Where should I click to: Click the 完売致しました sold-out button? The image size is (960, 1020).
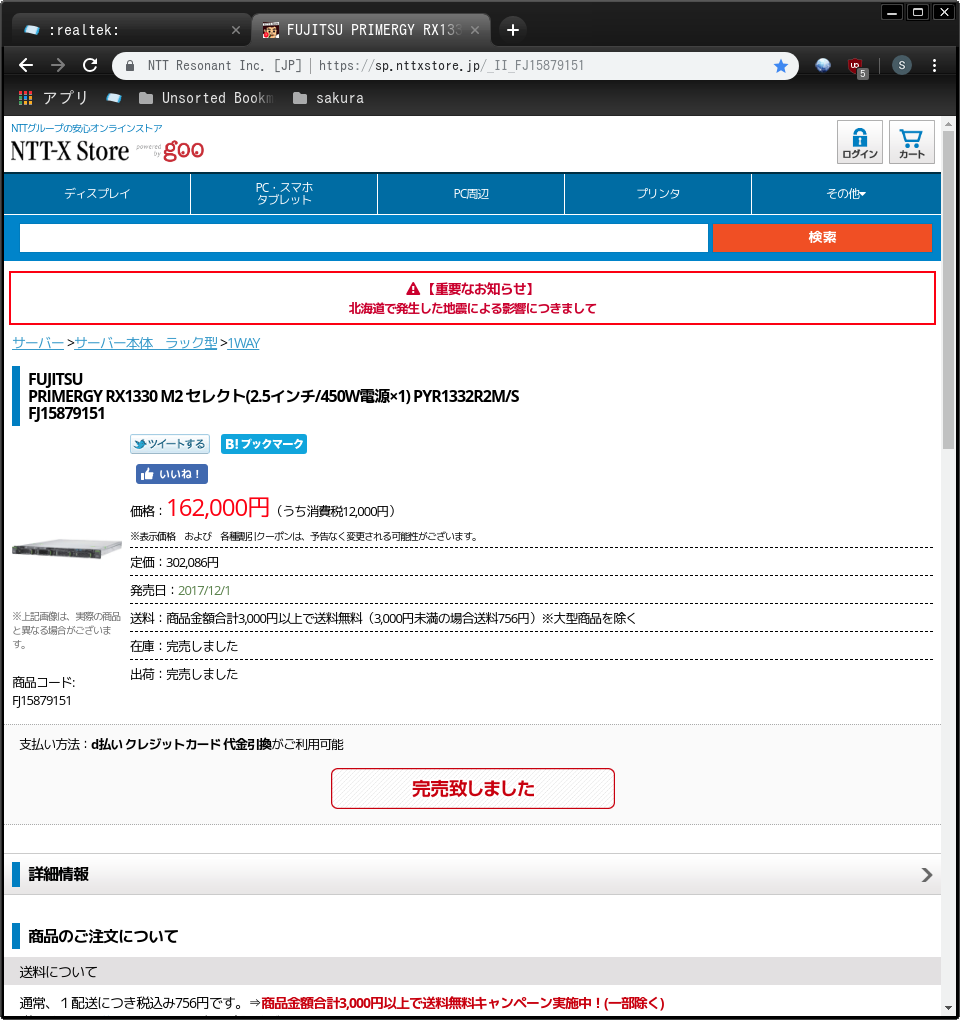coord(473,788)
